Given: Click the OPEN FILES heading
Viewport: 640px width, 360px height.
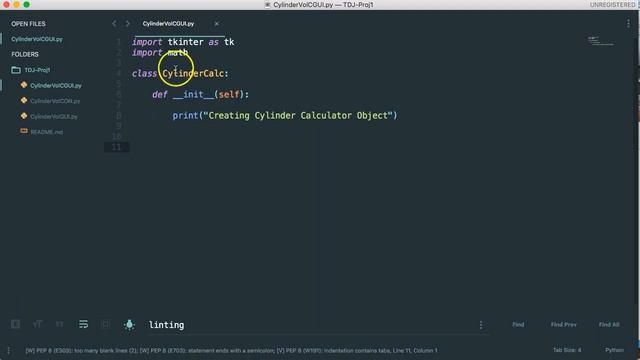Looking at the screenshot, I should [28, 24].
